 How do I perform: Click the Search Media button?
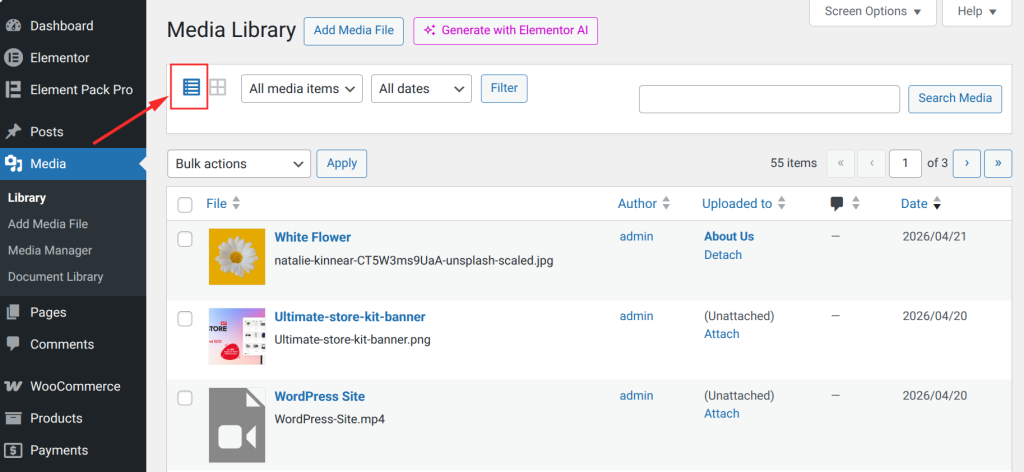click(x=955, y=99)
